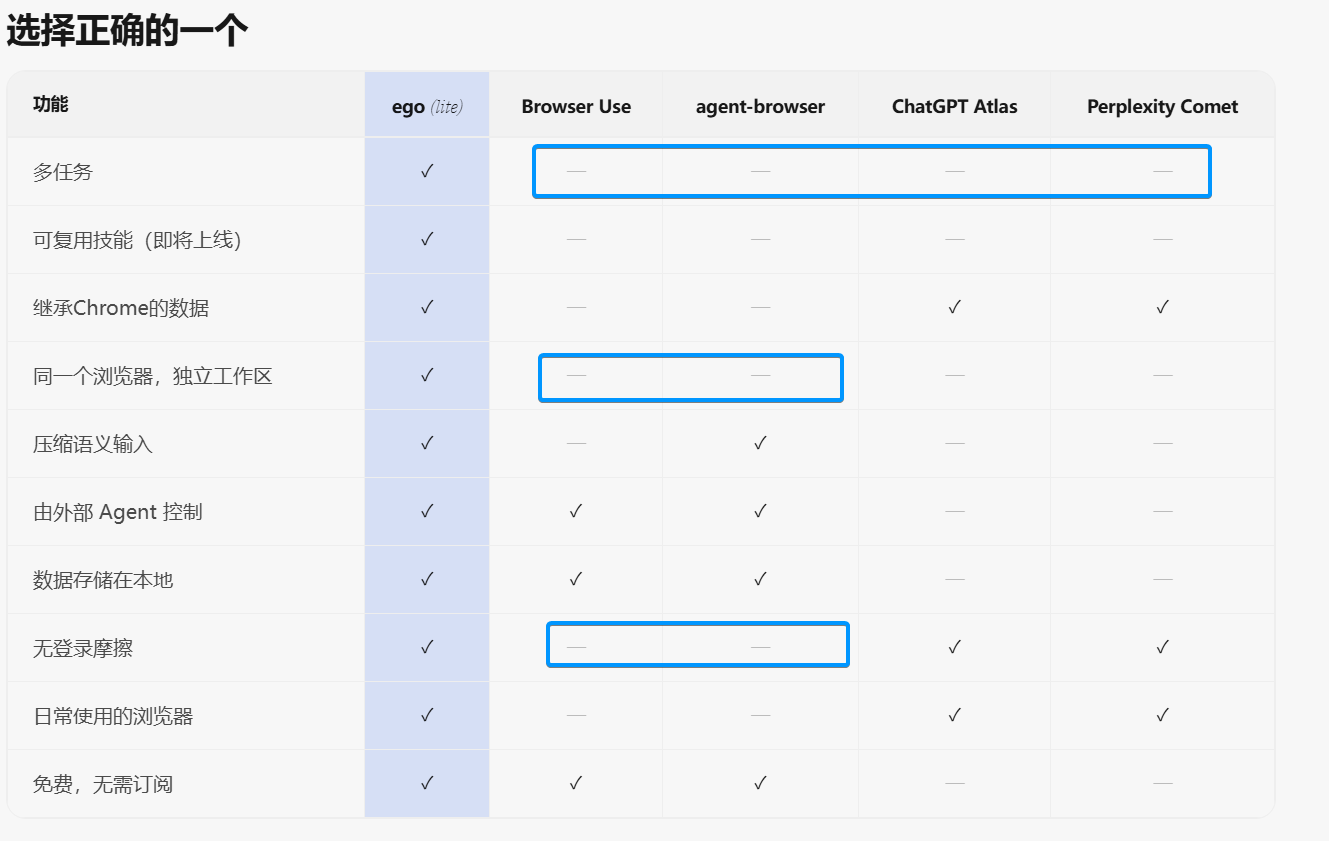Select ego checkmark in 压缩语义输入 row
This screenshot has width=1329, height=841.
click(x=427, y=443)
